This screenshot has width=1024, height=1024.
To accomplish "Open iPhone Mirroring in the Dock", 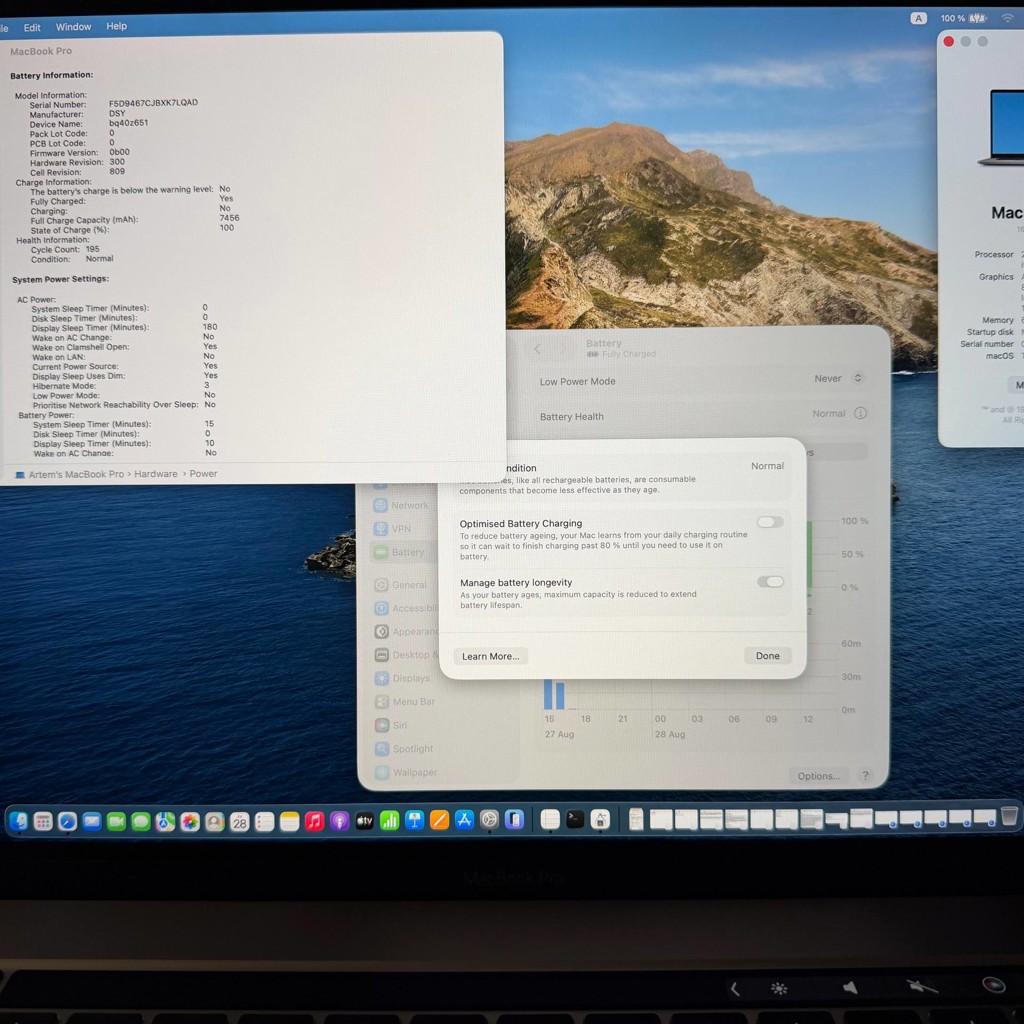I will 515,819.
